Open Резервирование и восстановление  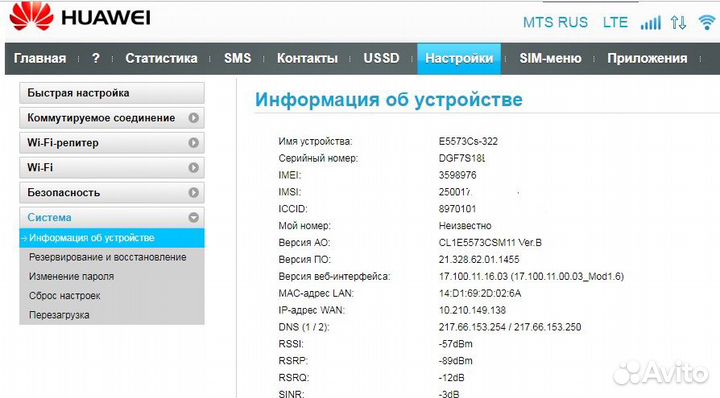click(x=107, y=257)
